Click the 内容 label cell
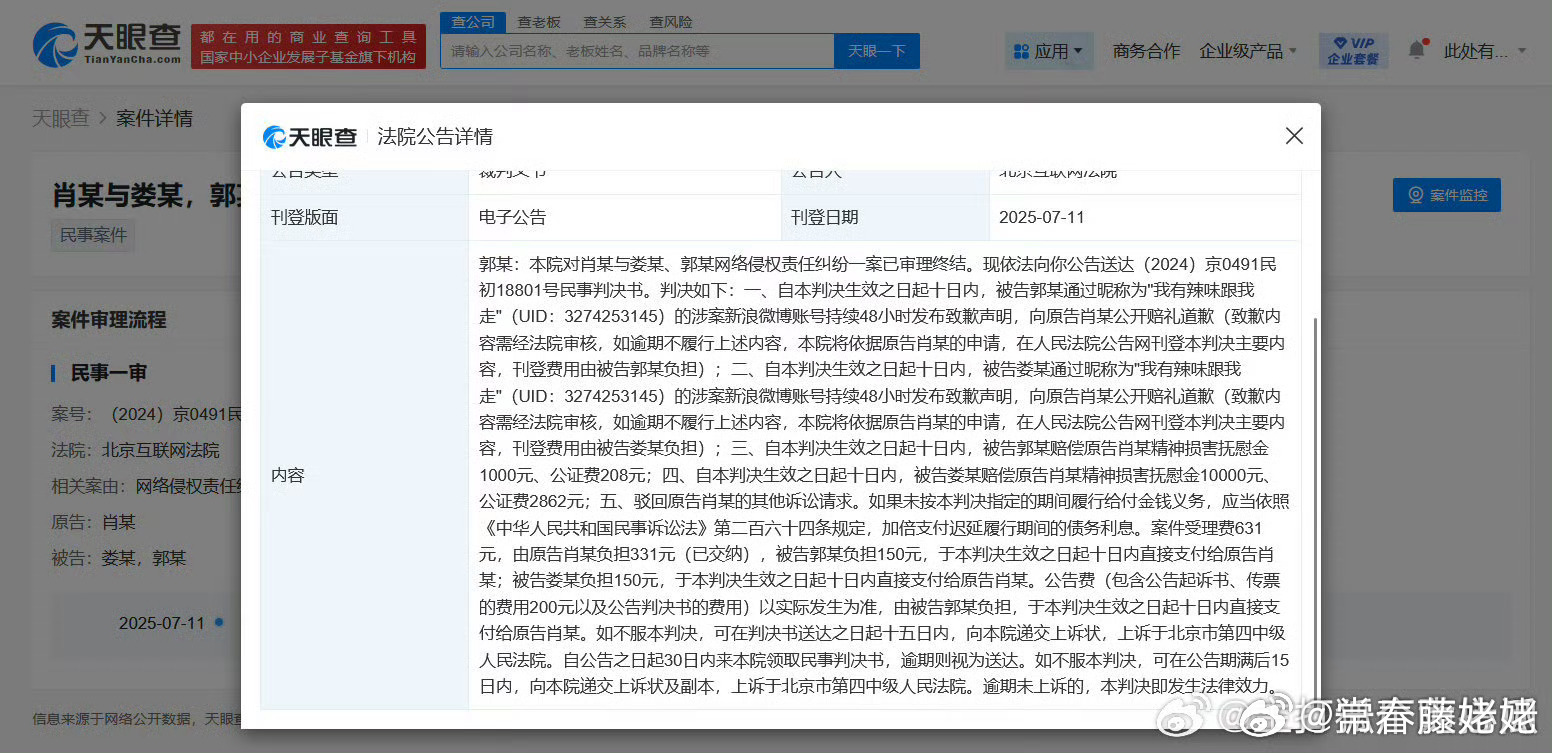Image resolution: width=1552 pixels, height=753 pixels. (364, 475)
